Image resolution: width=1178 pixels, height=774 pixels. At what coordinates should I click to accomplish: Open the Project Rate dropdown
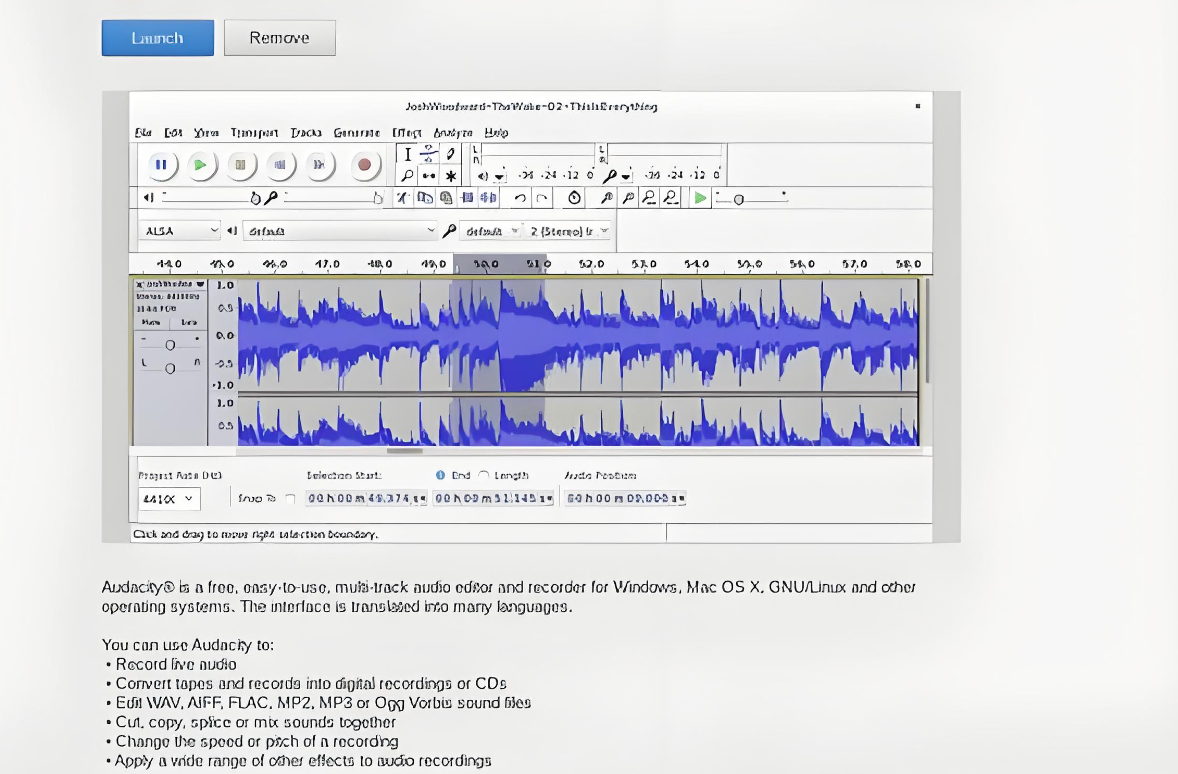pyautogui.click(x=169, y=498)
